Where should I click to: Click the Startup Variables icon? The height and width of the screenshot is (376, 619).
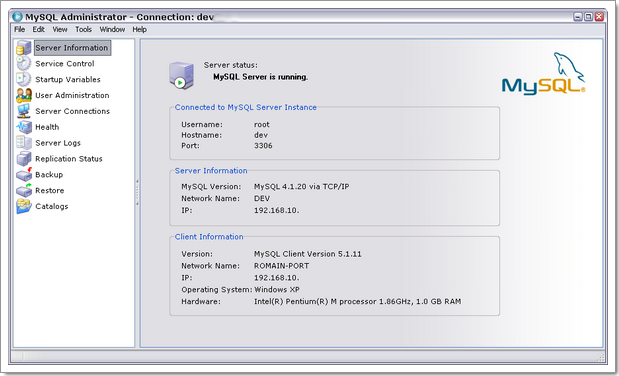(x=24, y=79)
